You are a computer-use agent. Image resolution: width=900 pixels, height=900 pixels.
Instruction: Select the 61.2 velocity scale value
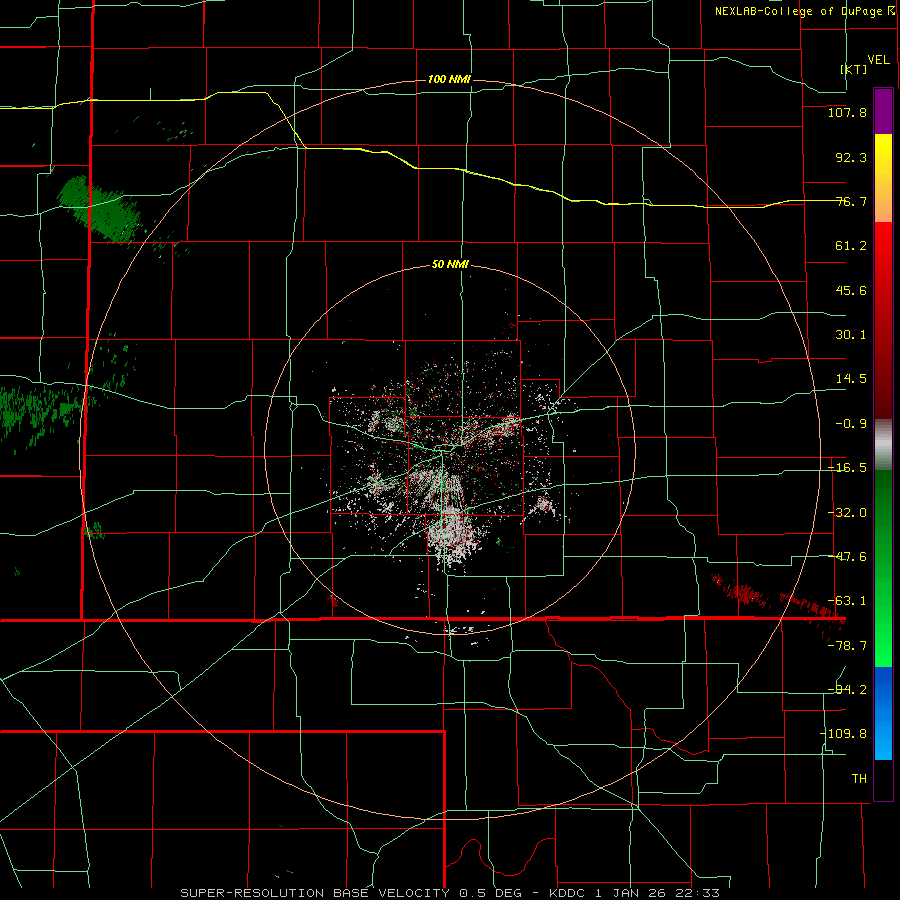pyautogui.click(x=851, y=246)
